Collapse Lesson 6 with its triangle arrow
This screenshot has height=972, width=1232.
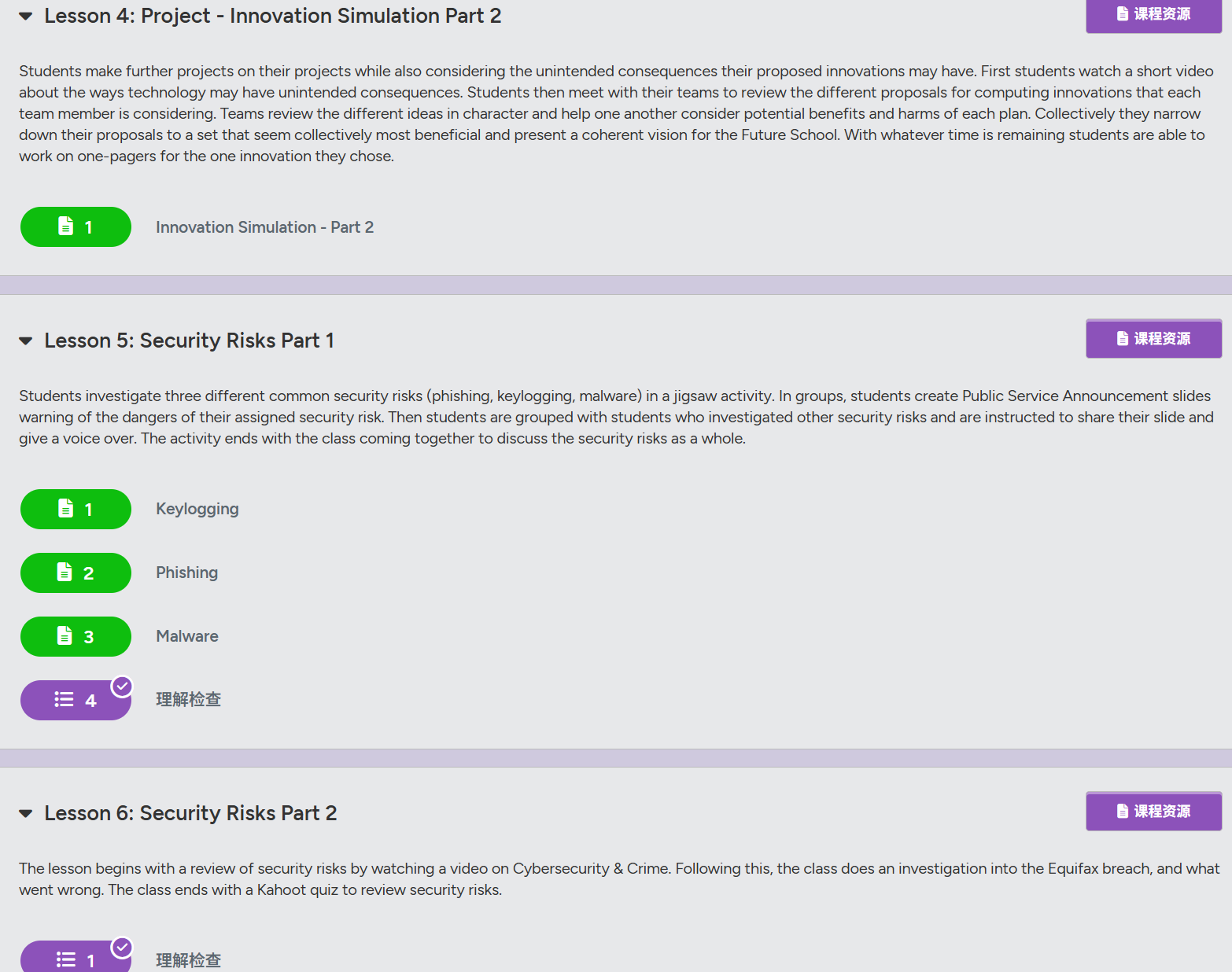pyautogui.click(x=26, y=814)
